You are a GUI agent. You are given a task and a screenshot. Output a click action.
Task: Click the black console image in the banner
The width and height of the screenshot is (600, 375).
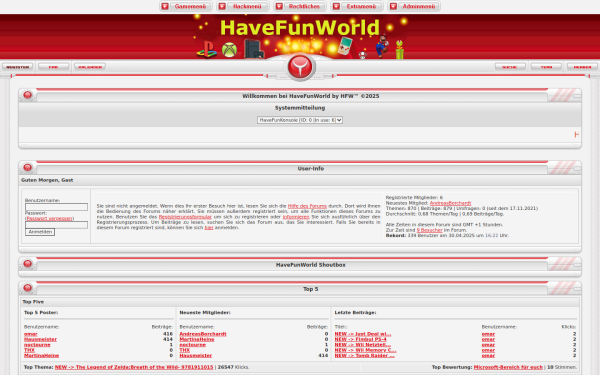253,49
